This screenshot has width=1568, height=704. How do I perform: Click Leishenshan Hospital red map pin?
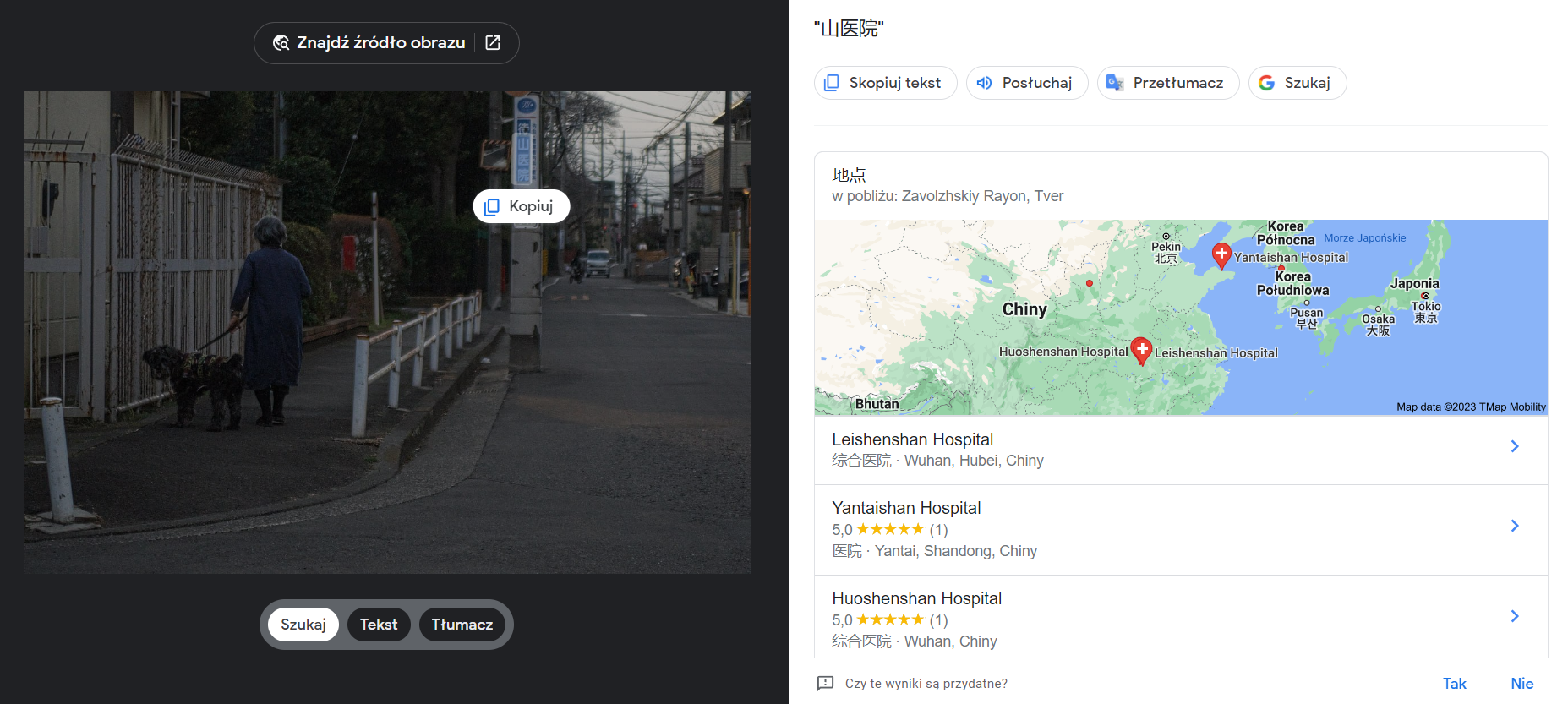[1141, 349]
